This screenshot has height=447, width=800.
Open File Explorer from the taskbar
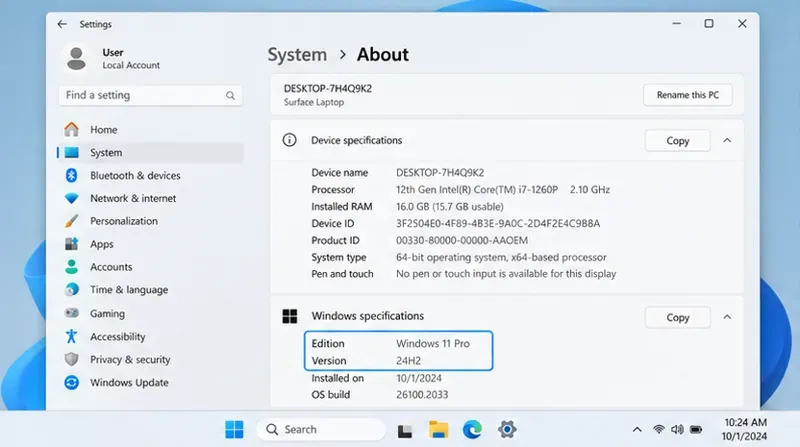click(438, 430)
